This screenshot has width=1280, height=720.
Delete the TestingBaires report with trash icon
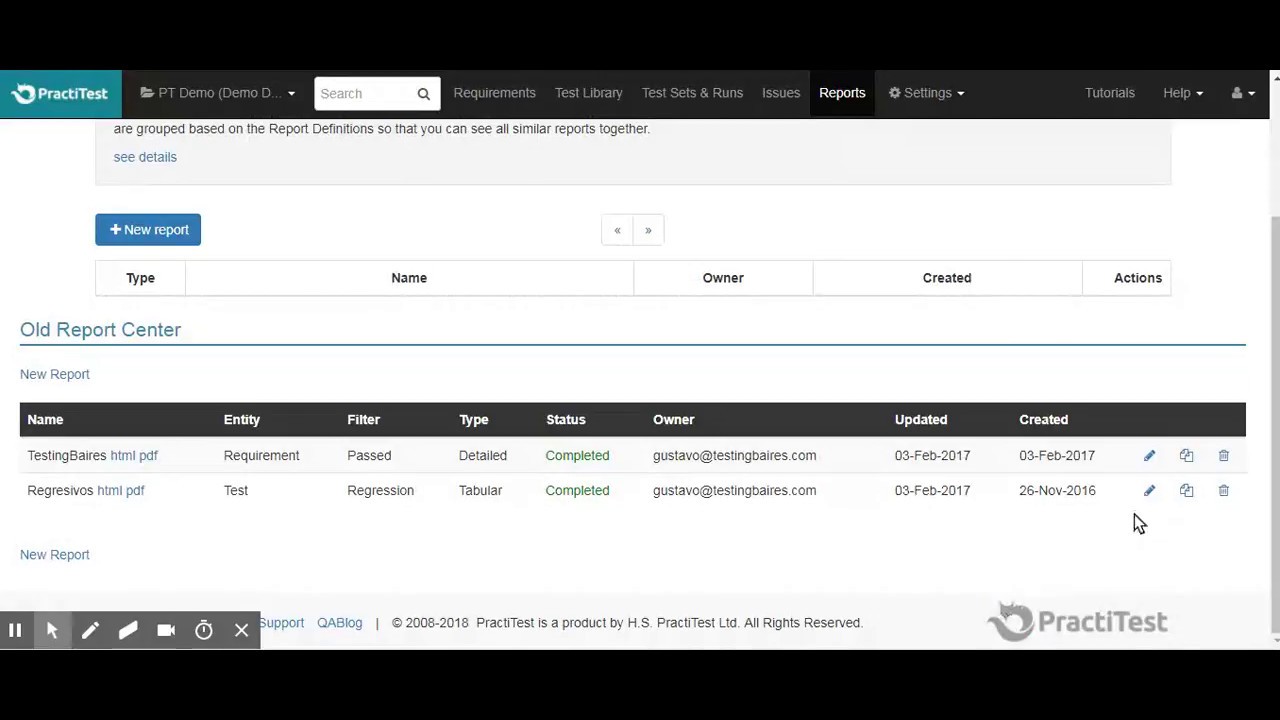pyautogui.click(x=1223, y=456)
